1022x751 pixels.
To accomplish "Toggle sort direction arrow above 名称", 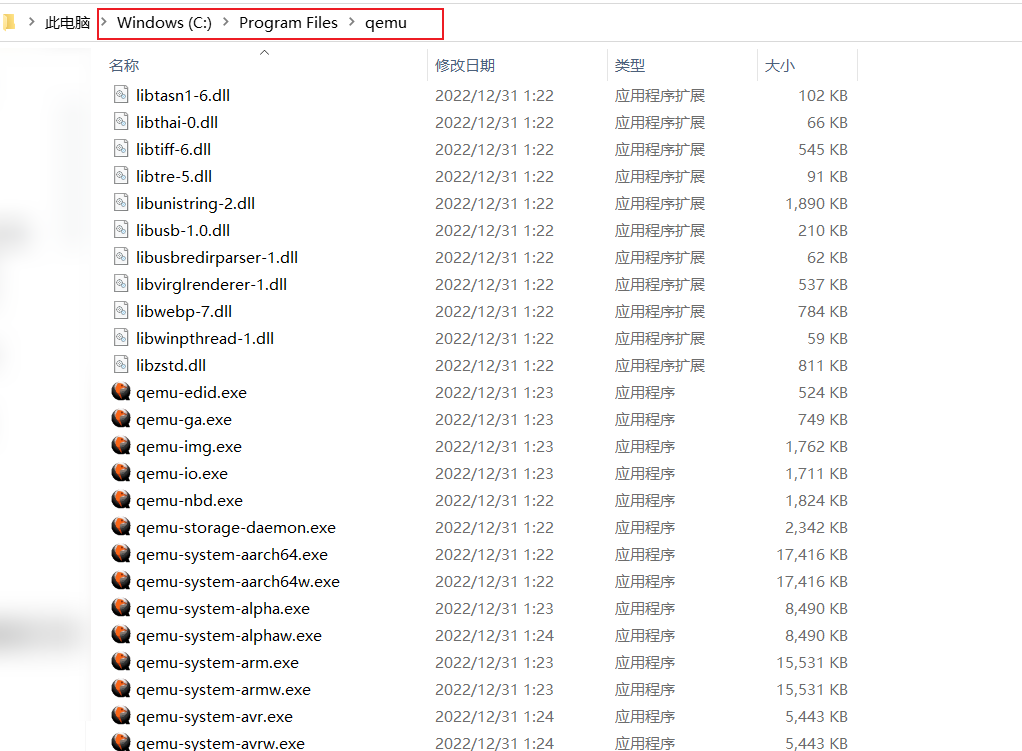I will click(265, 53).
